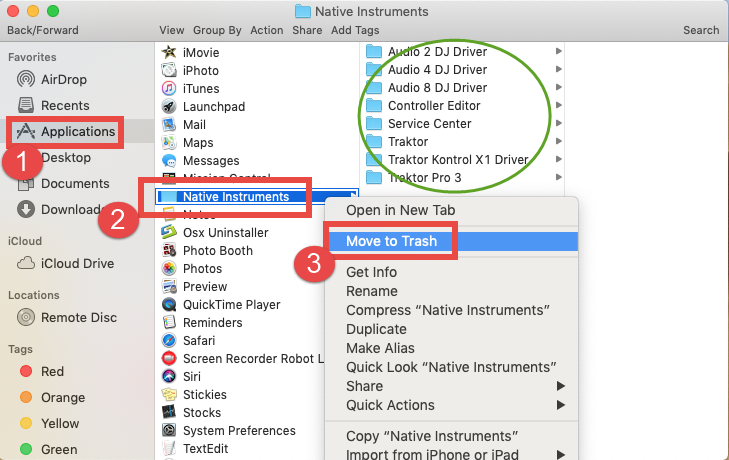
Task: Choose Quick Look “Native Instruments”
Action: coord(451,367)
